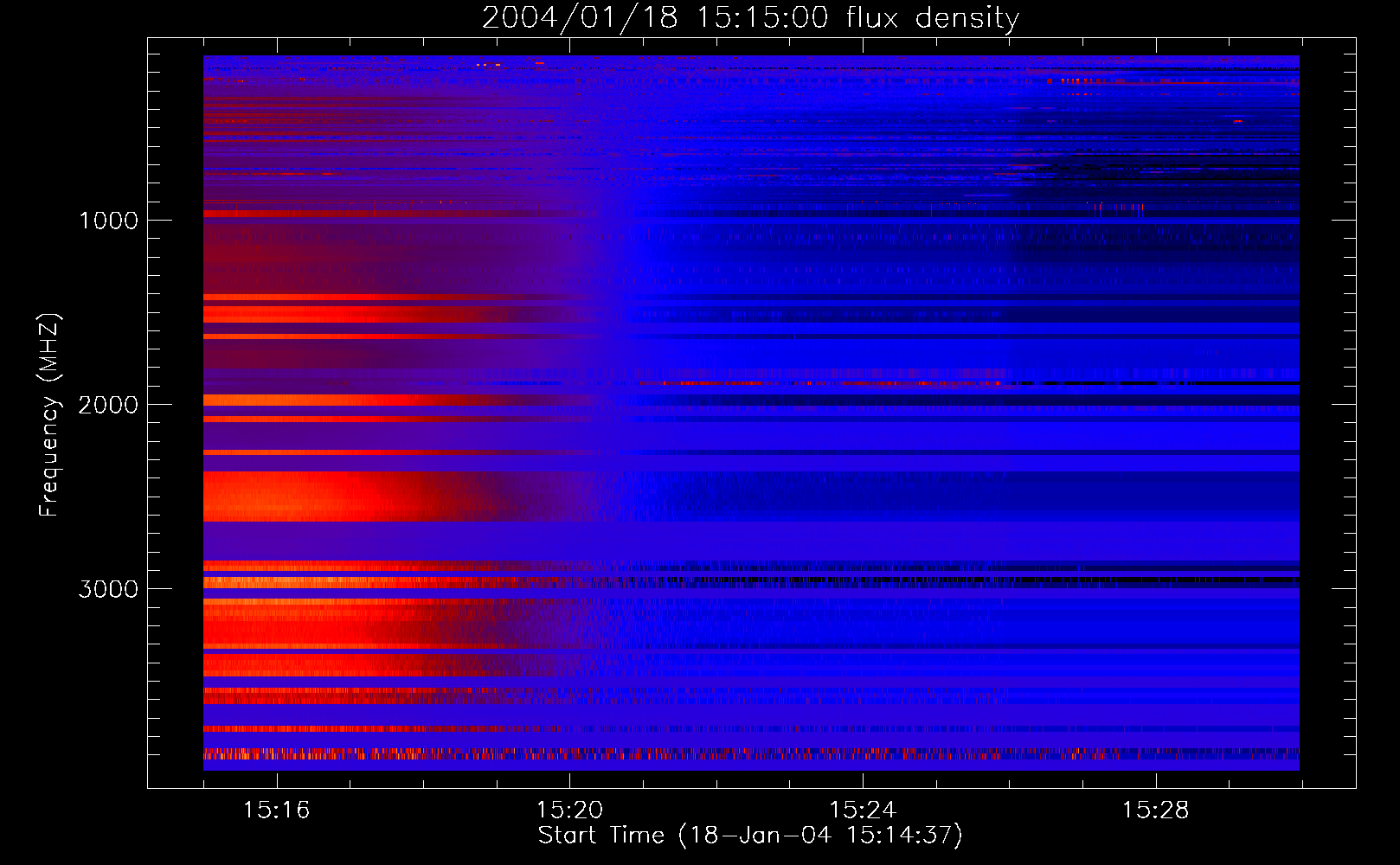
Task: Click the 'Start Time (18-Jan-04 15:14:37)' x-axis label
Action: point(750,836)
